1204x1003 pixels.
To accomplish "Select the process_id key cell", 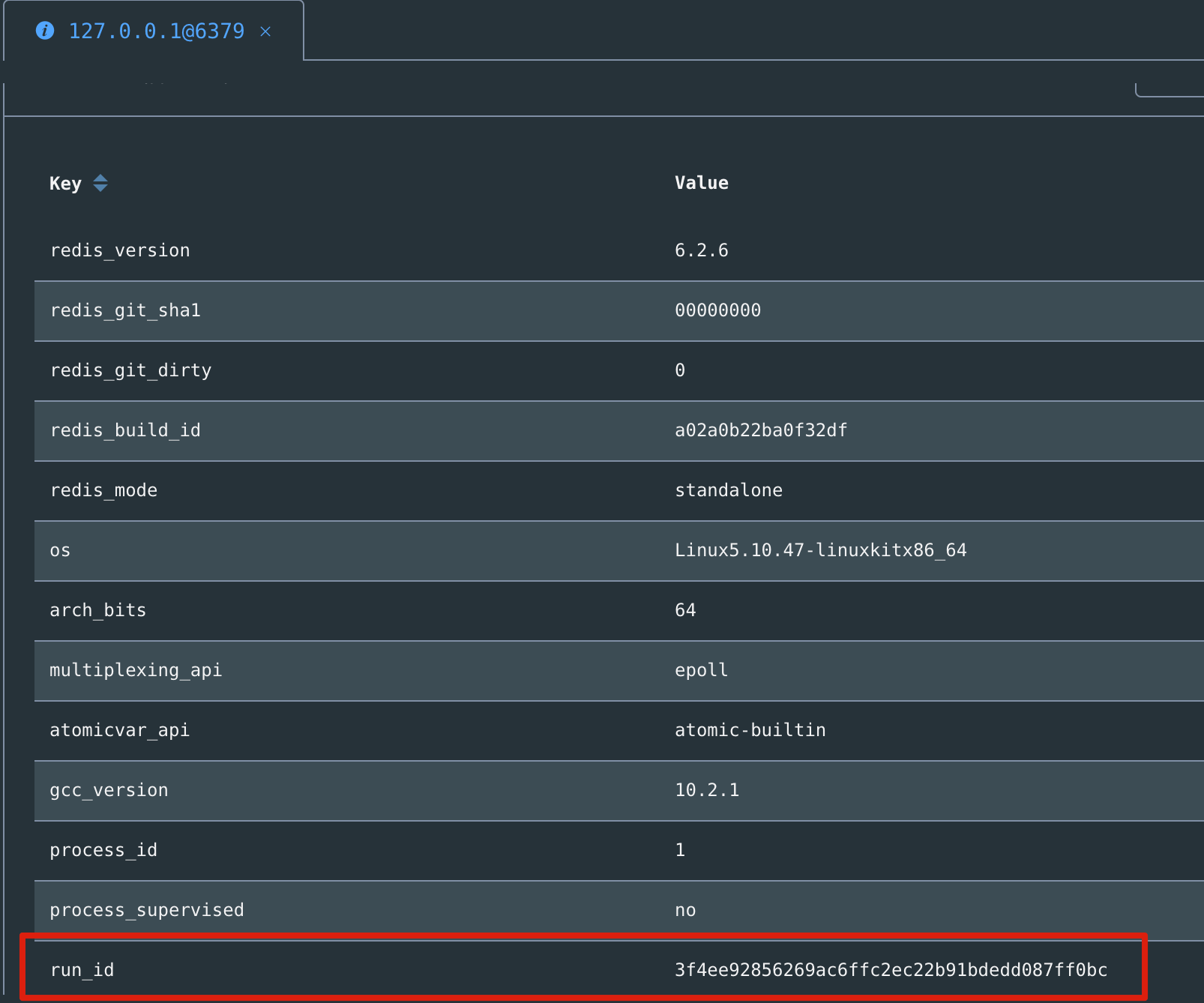I will 103,850.
